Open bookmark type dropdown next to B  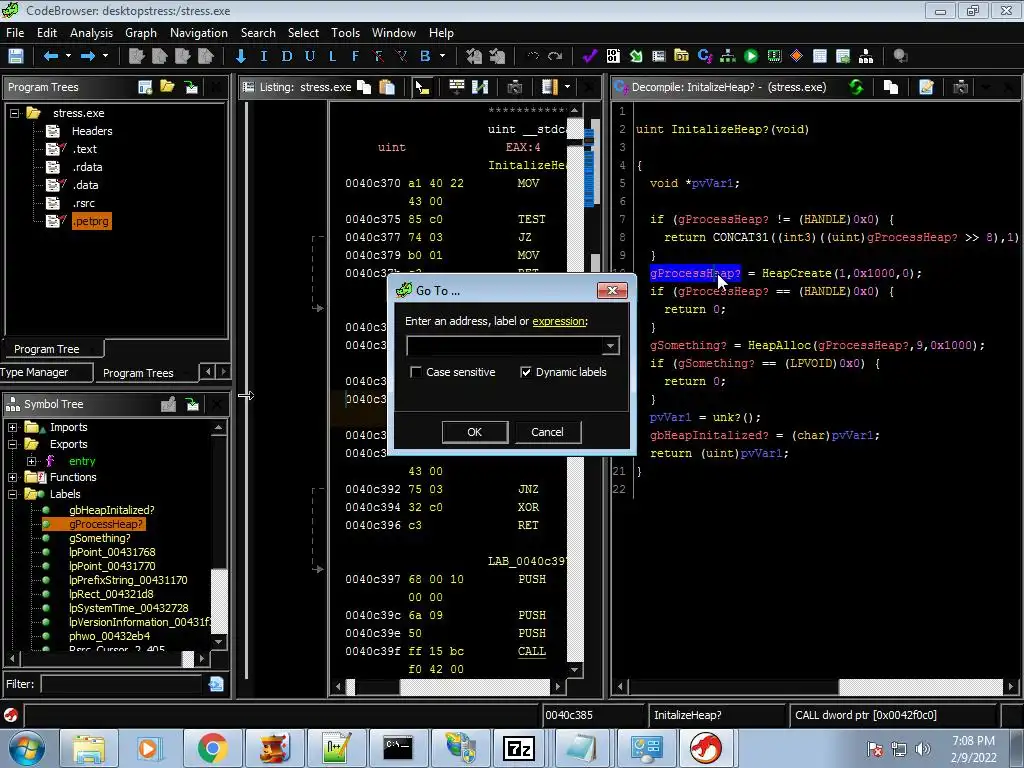click(443, 56)
